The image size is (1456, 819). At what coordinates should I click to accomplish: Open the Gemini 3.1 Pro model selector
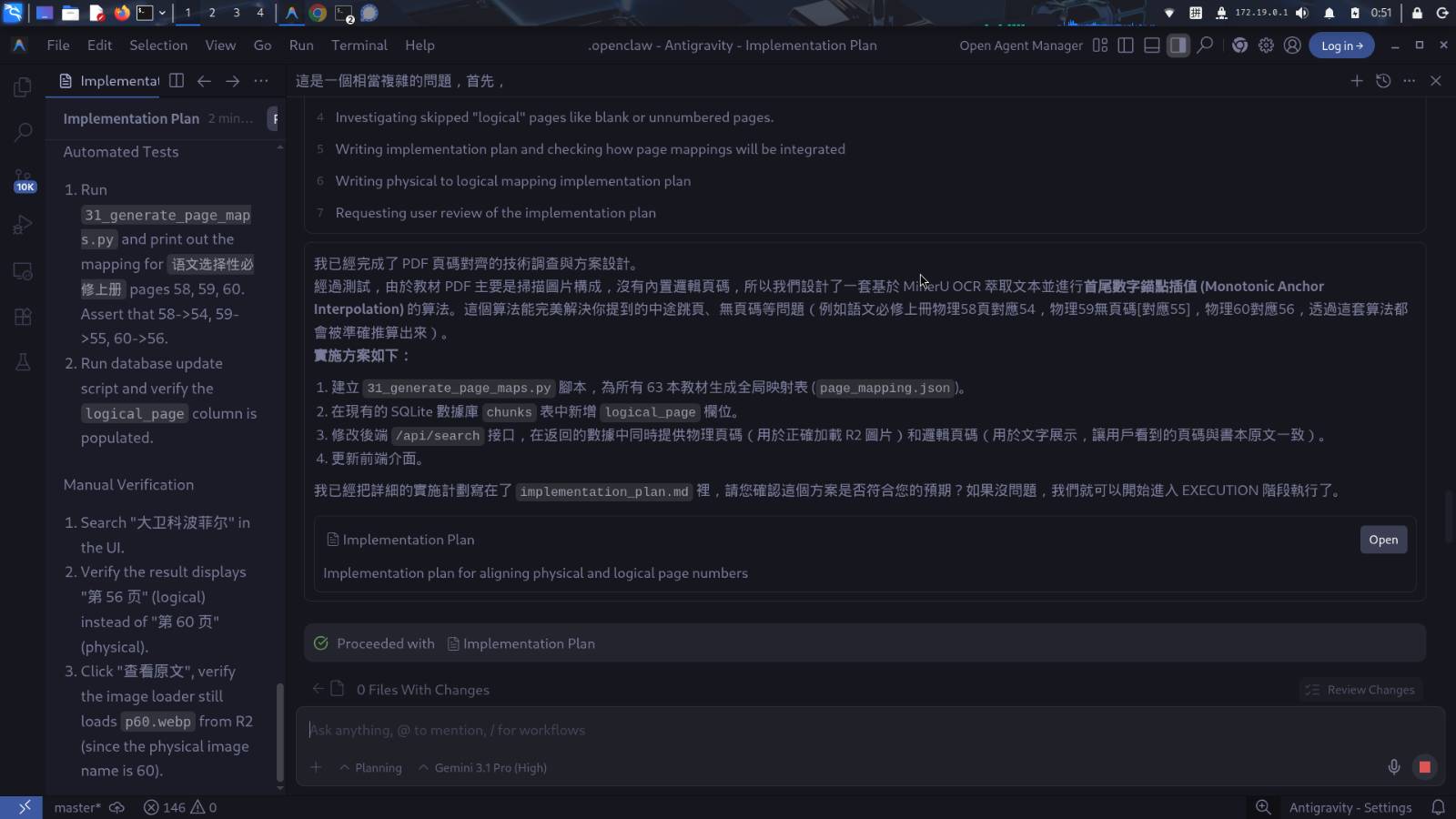click(x=483, y=768)
